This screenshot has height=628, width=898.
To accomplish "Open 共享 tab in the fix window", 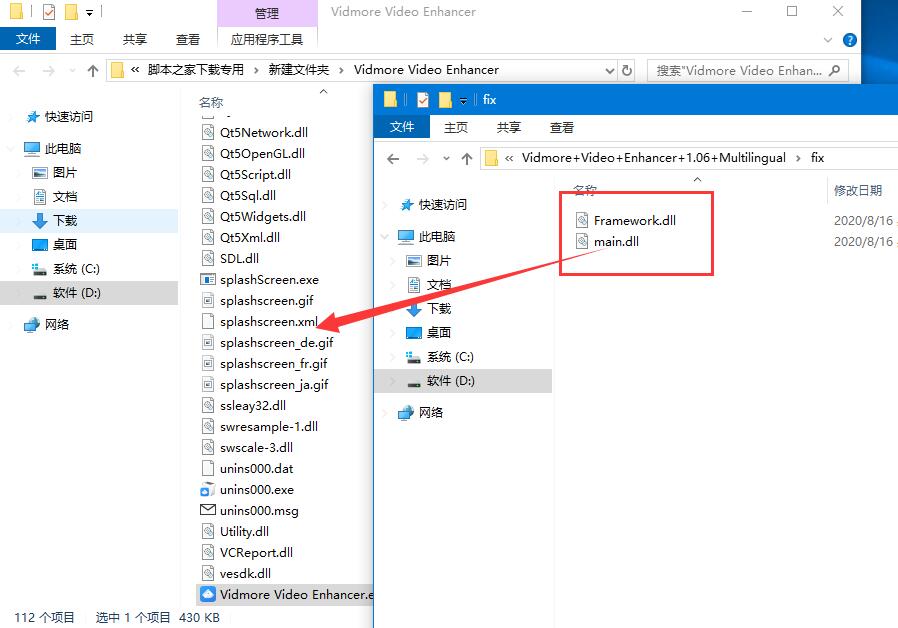I will [509, 127].
